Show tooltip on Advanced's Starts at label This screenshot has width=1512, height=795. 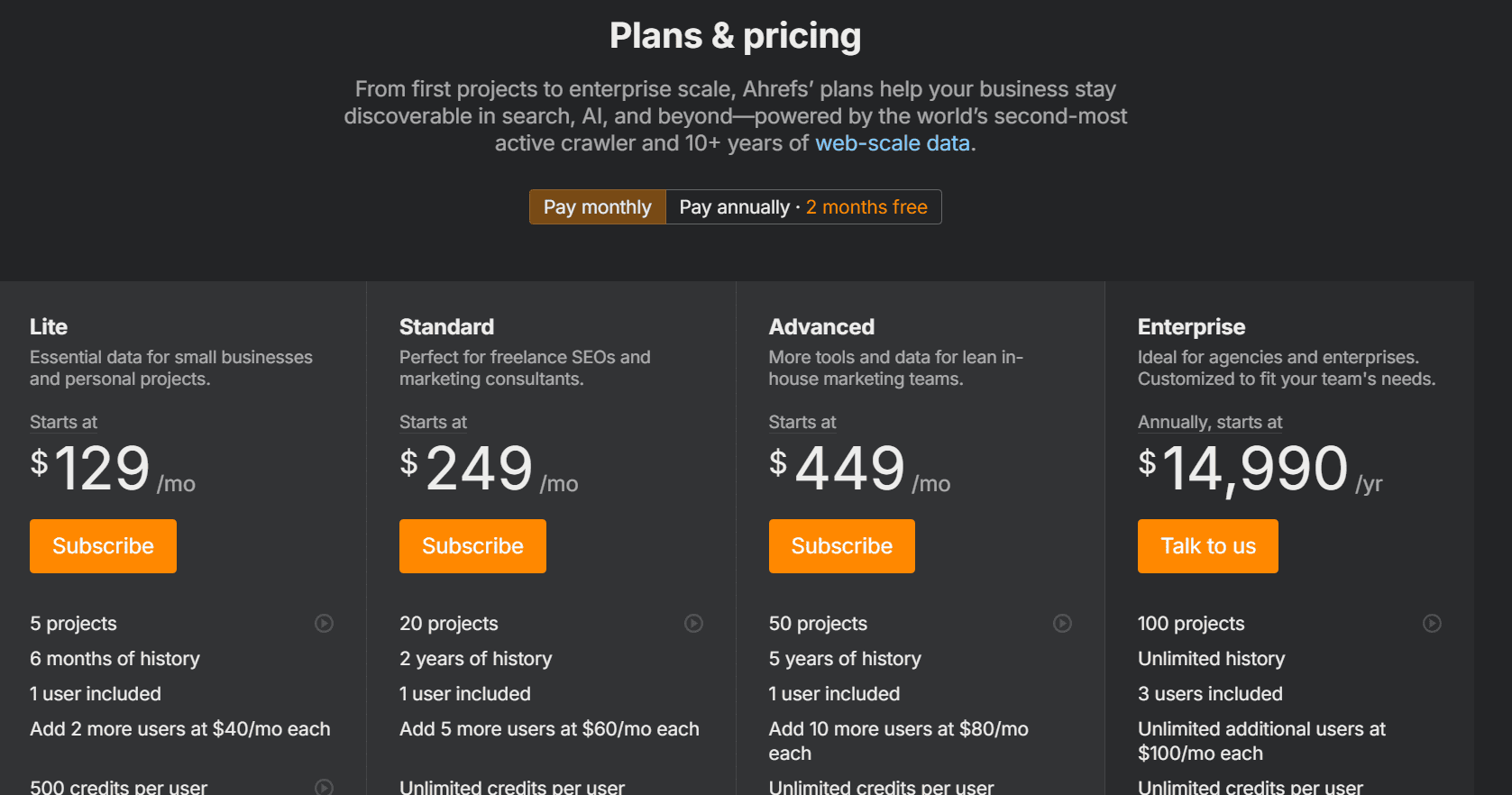802,422
